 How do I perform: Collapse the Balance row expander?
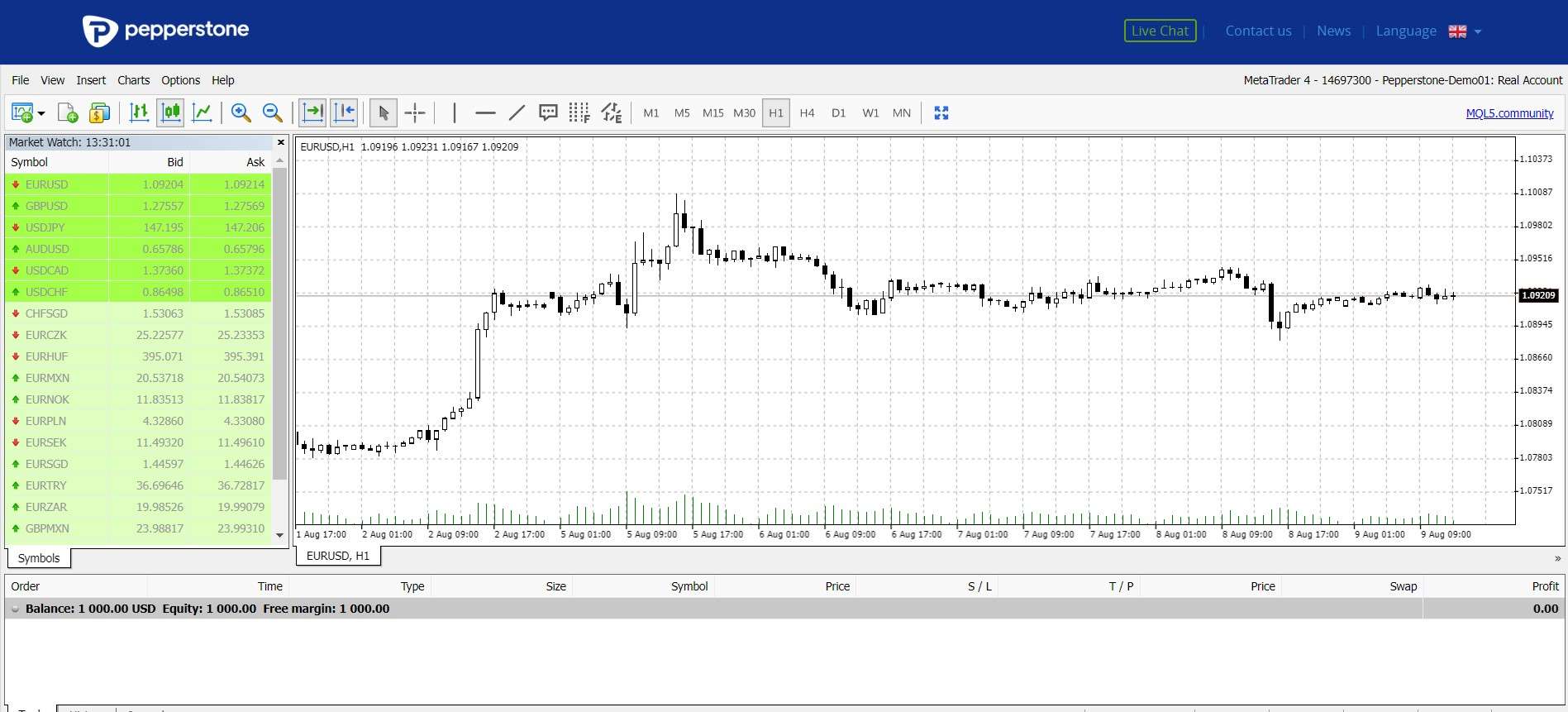[15, 609]
